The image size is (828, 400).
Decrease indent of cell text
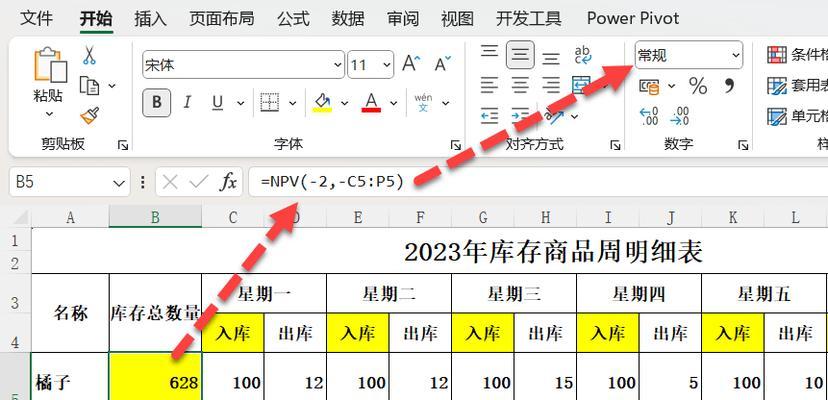point(490,115)
